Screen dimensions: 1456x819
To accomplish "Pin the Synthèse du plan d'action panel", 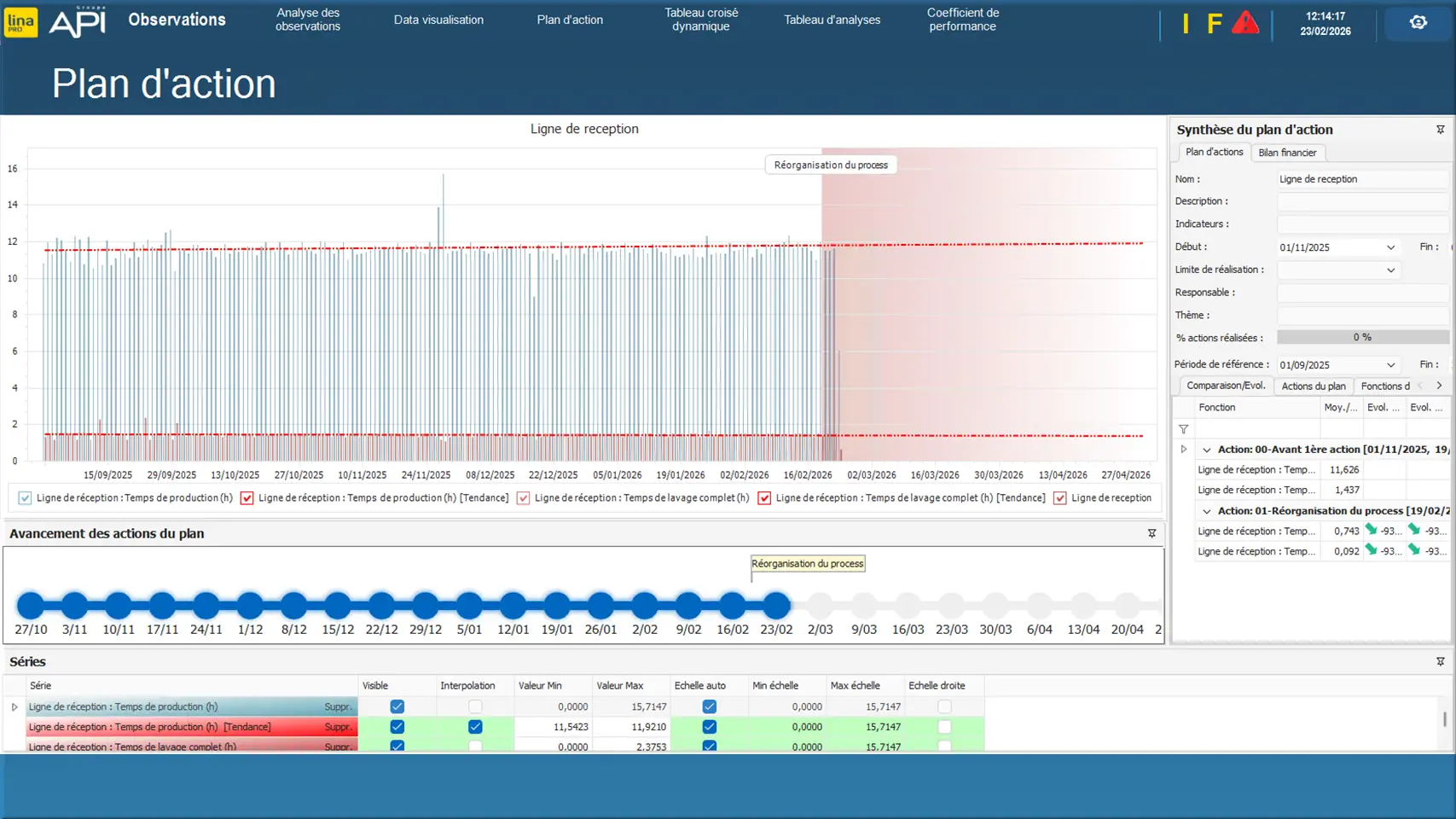I will point(1440,130).
